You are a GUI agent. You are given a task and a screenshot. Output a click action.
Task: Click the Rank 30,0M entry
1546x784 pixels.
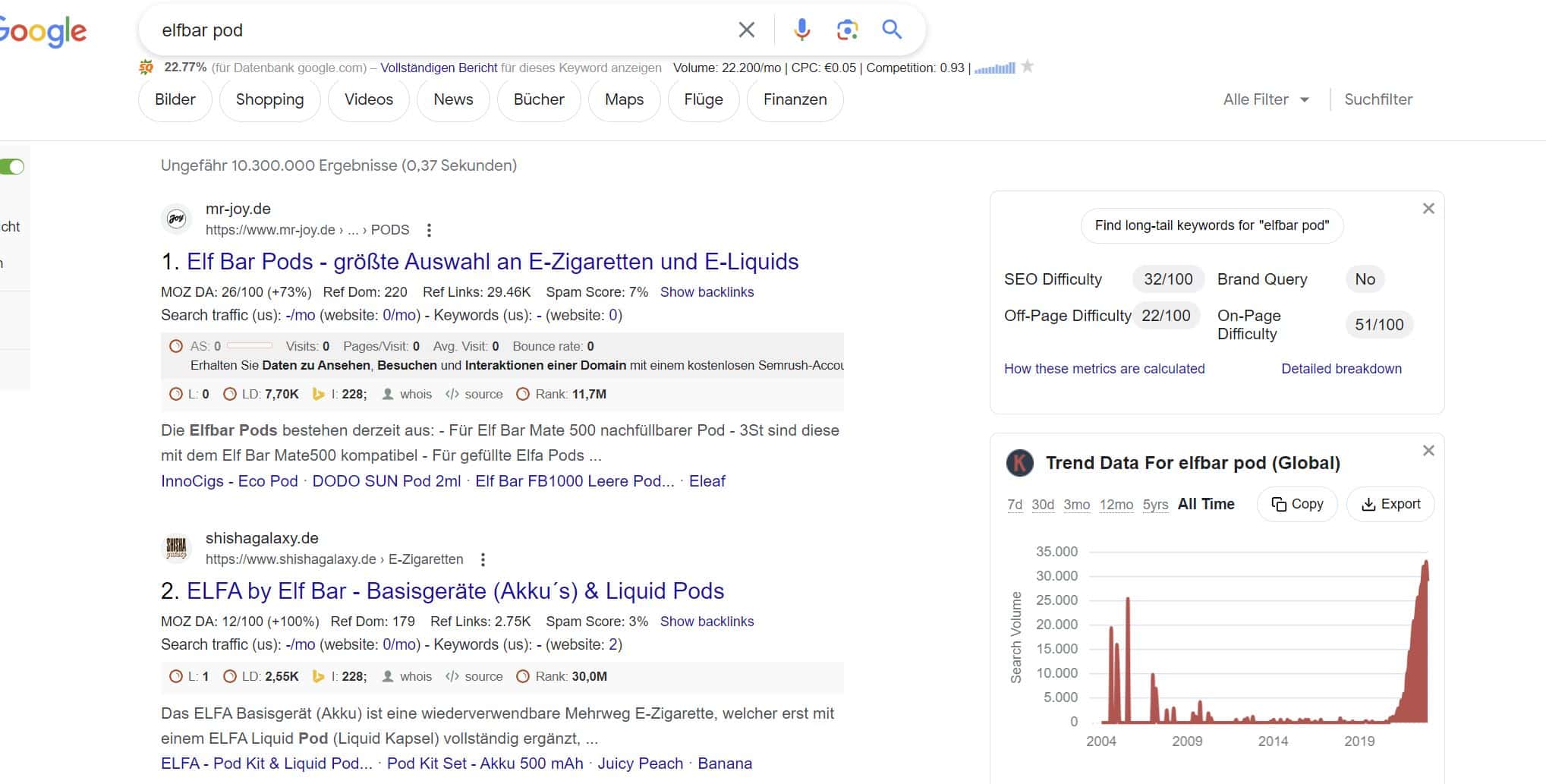562,676
